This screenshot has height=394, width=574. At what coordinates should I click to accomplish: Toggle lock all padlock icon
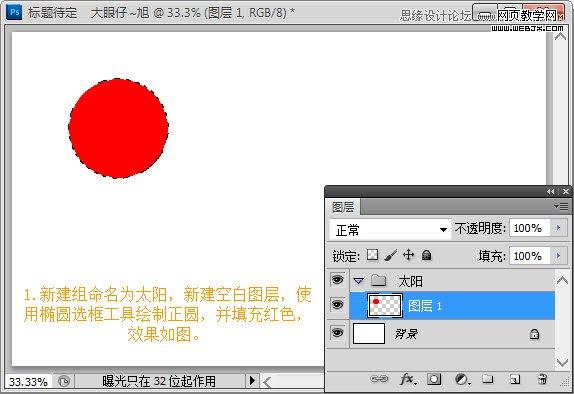(x=426, y=255)
